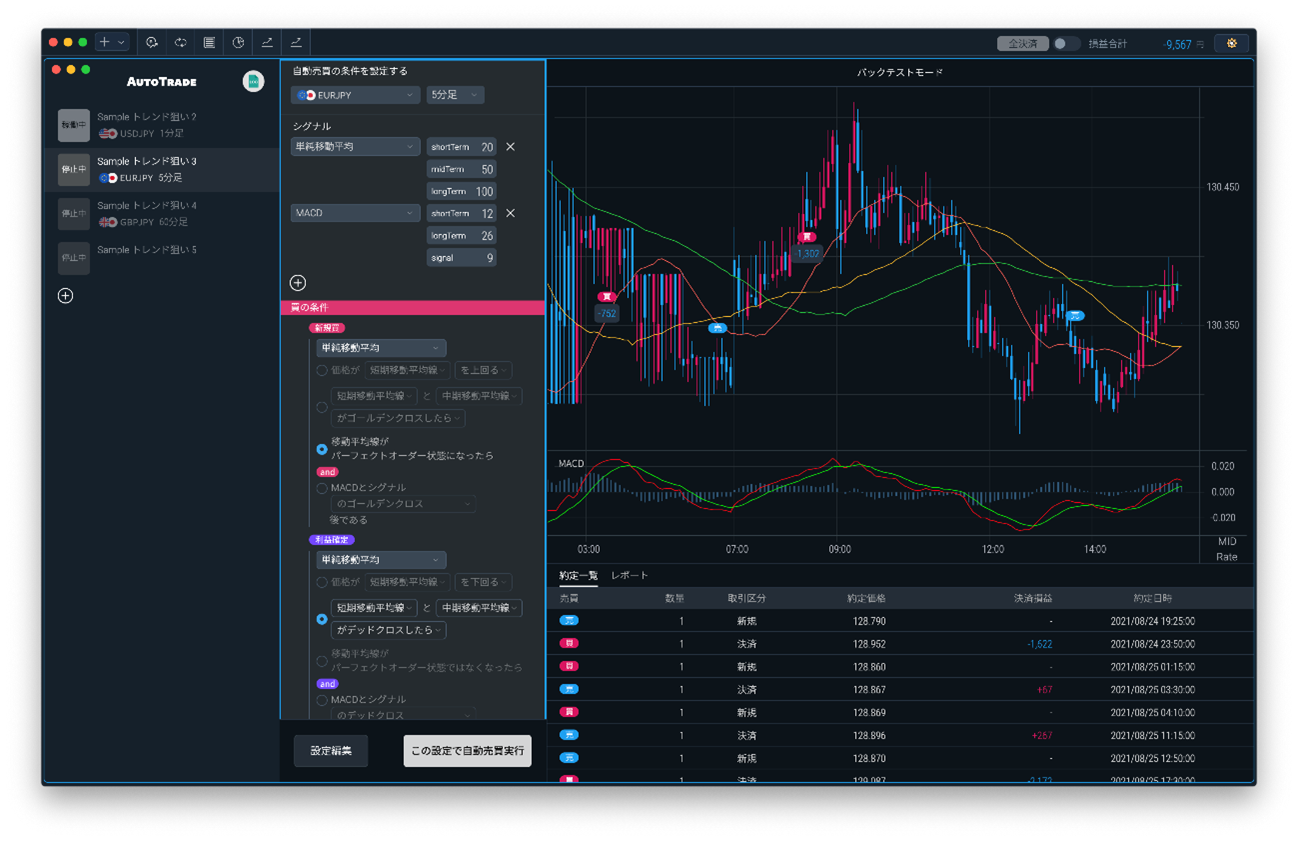This screenshot has width=1298, height=841.
Task: Delete the MACD signal row
Action: coord(510,213)
